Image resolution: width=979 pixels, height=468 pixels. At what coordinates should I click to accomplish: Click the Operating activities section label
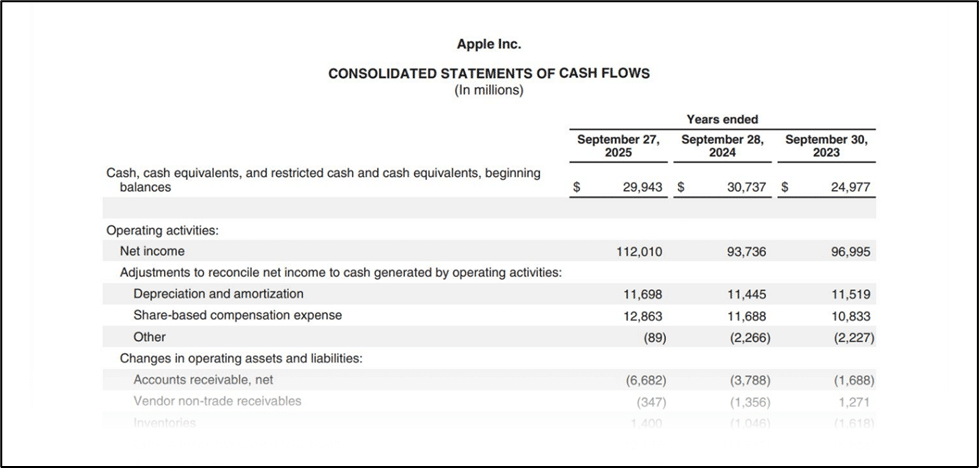point(162,230)
